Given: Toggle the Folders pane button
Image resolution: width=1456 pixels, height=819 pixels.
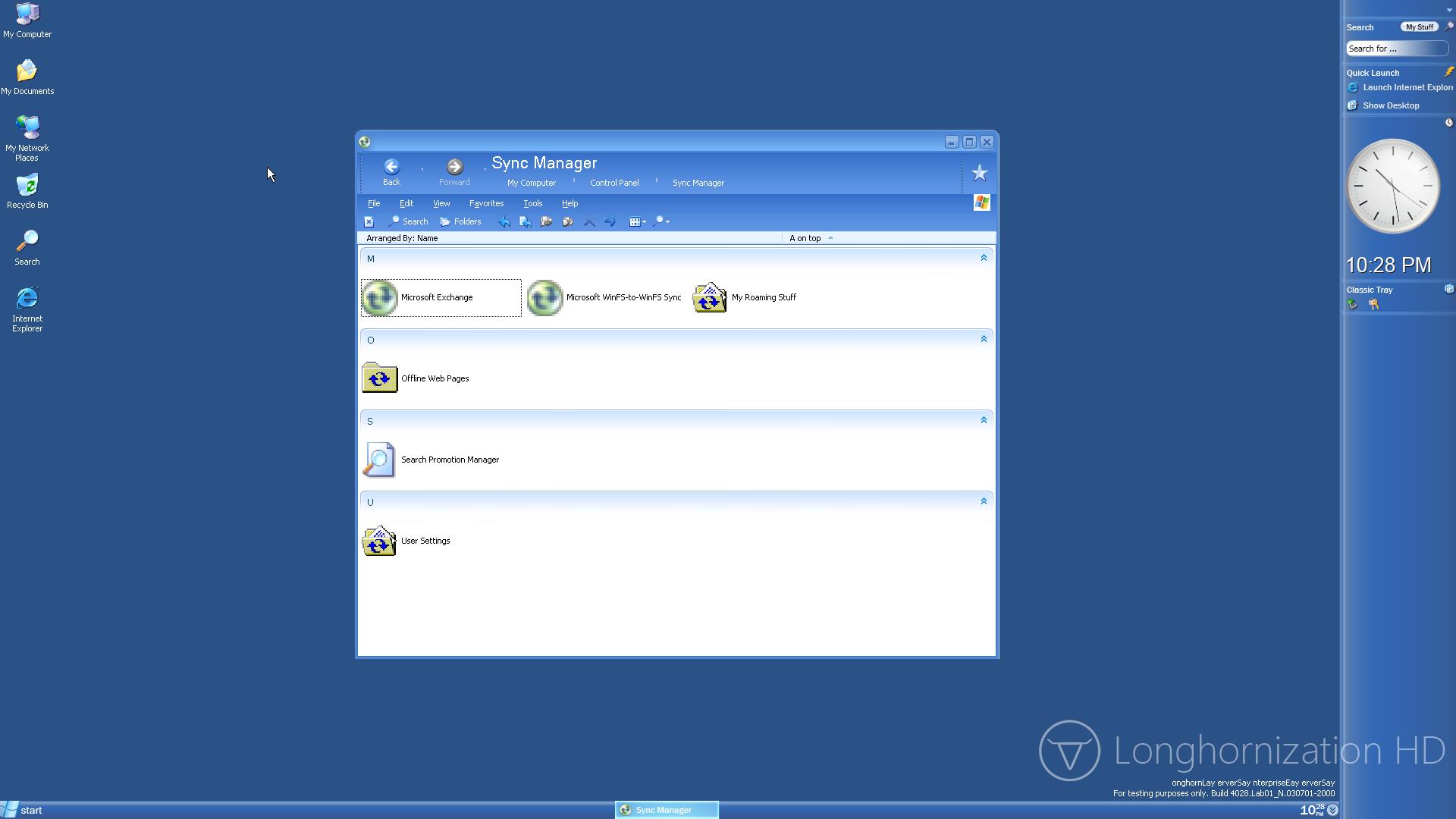Looking at the screenshot, I should click(460, 221).
